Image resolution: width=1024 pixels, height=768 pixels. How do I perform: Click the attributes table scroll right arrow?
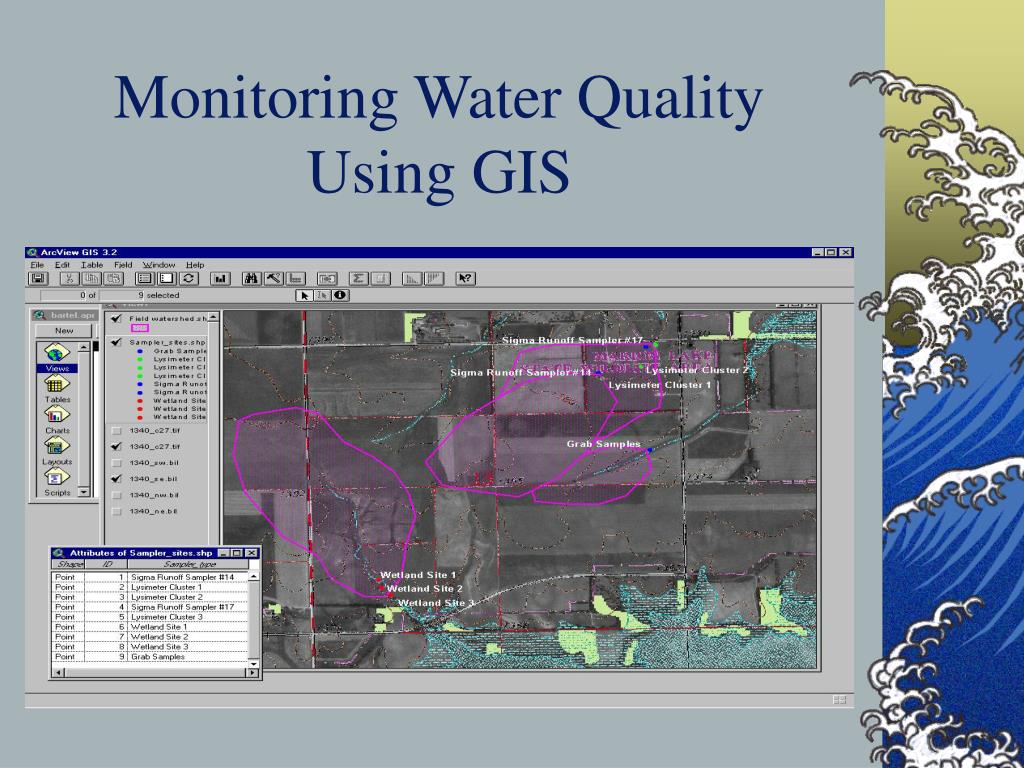point(253,673)
